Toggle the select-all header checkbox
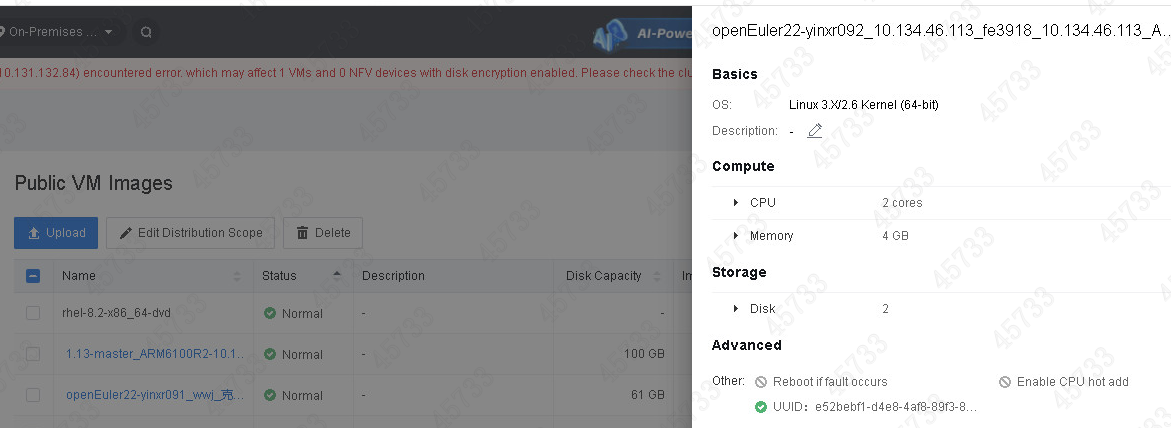 click(x=33, y=276)
